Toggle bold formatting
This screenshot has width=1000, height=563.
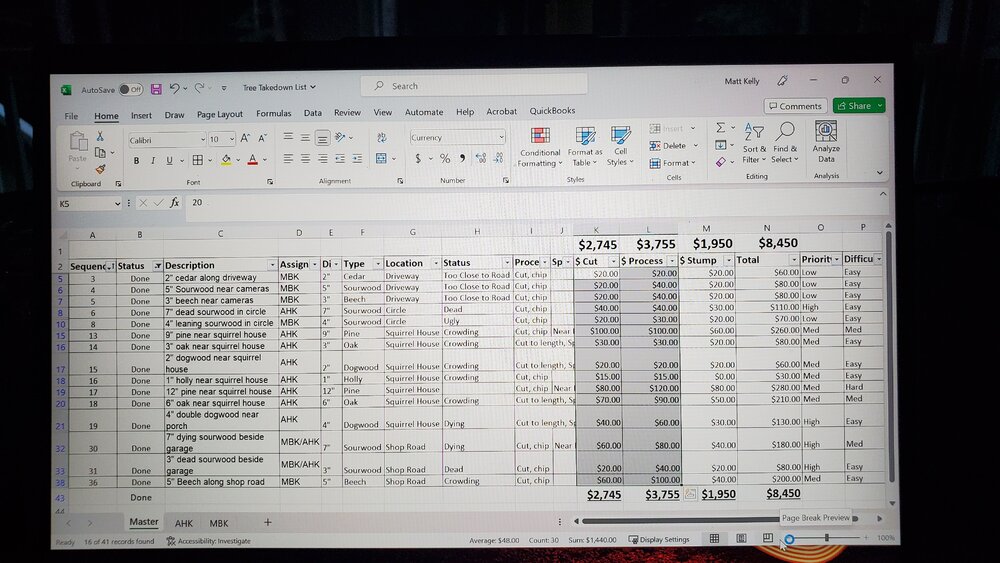coord(136,160)
